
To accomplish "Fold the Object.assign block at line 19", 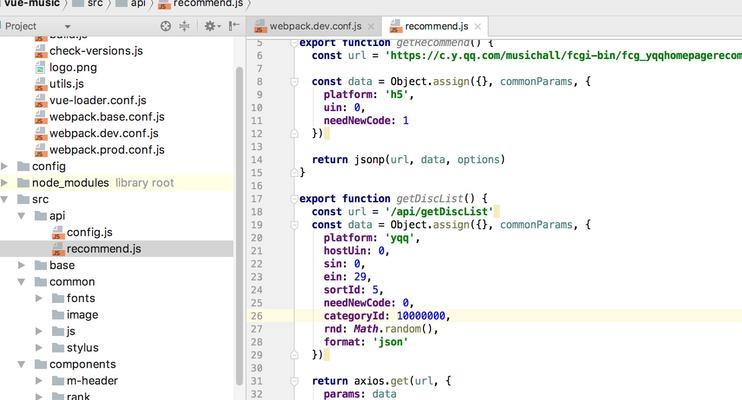I will [x=294, y=225].
